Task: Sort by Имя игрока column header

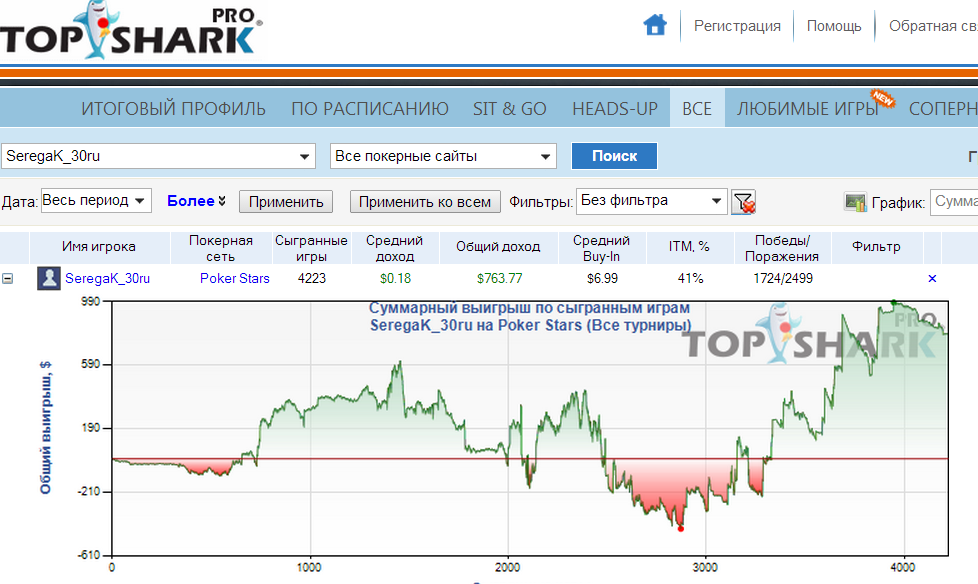Action: [99, 246]
